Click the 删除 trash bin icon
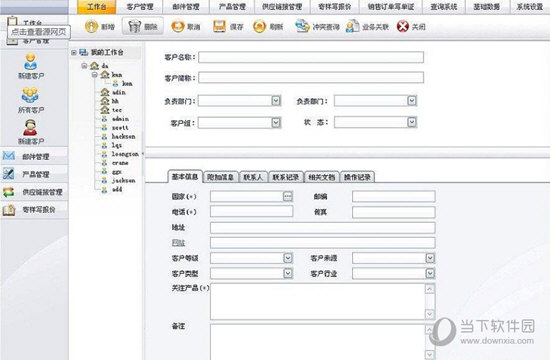The width and height of the screenshot is (550, 360). [135, 26]
